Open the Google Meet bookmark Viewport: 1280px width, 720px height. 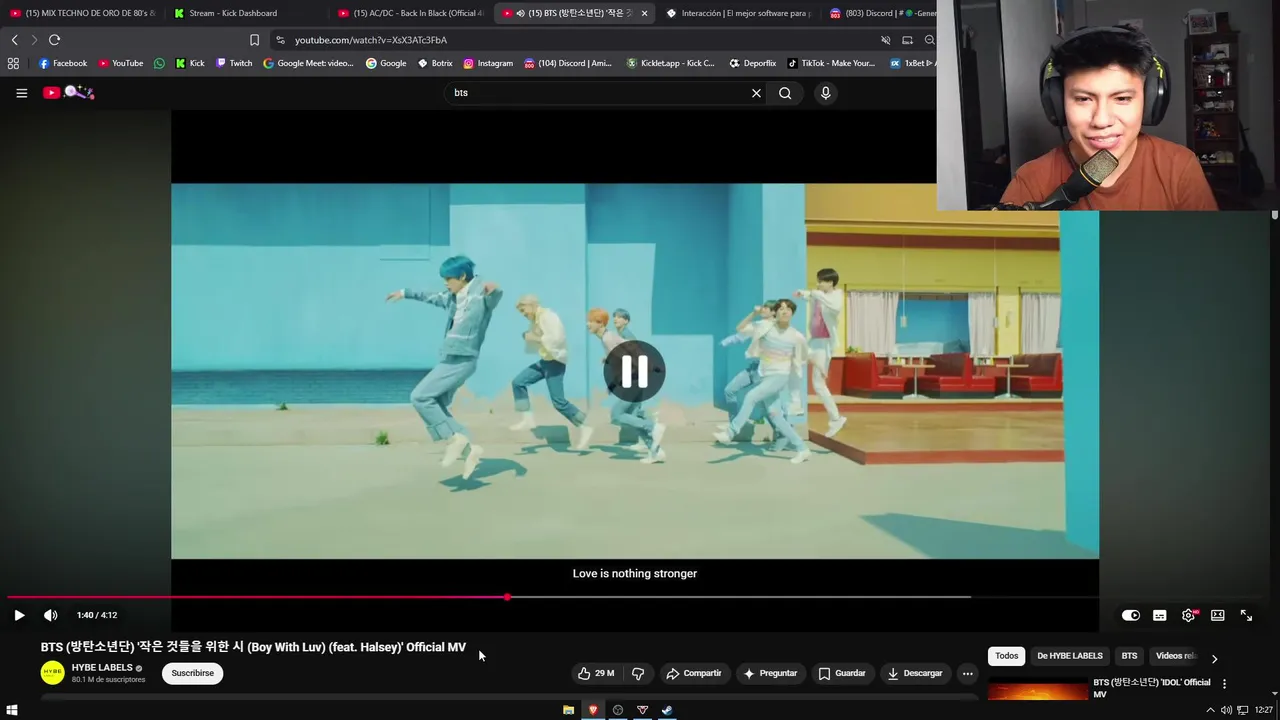(x=309, y=63)
